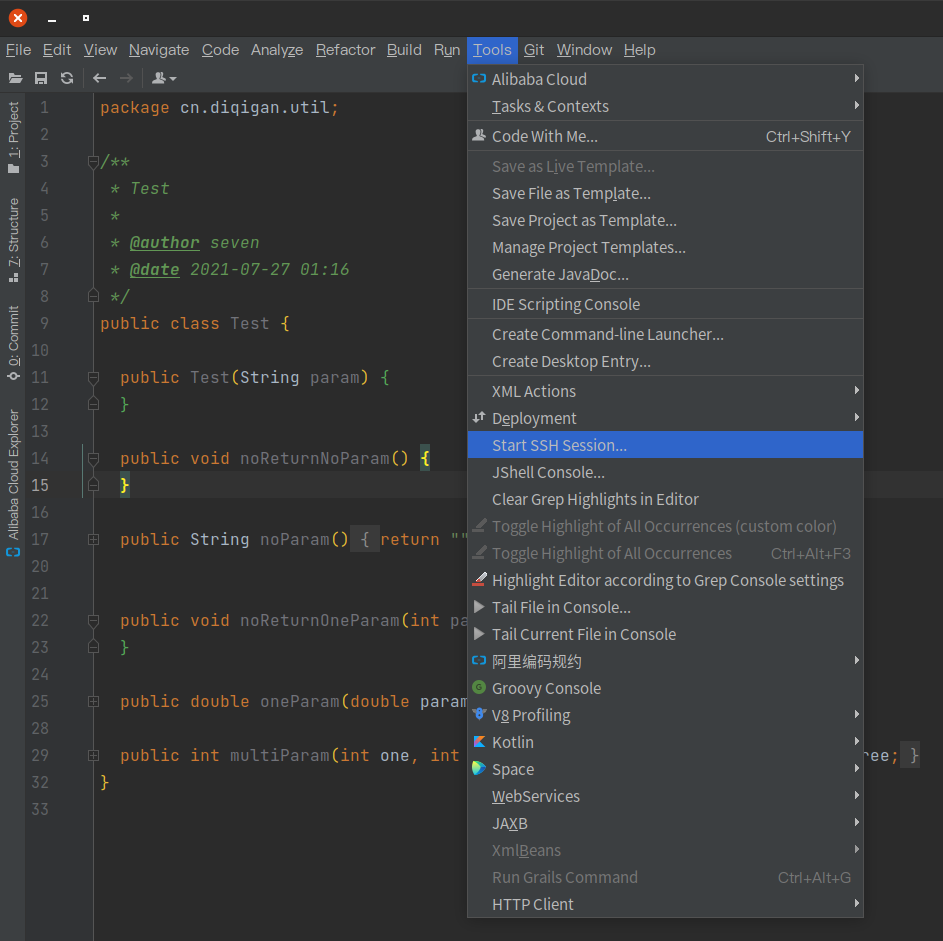Viewport: 943px width, 941px height.
Task: Click the Synchronize refresh toolbar icon
Action: (67, 78)
